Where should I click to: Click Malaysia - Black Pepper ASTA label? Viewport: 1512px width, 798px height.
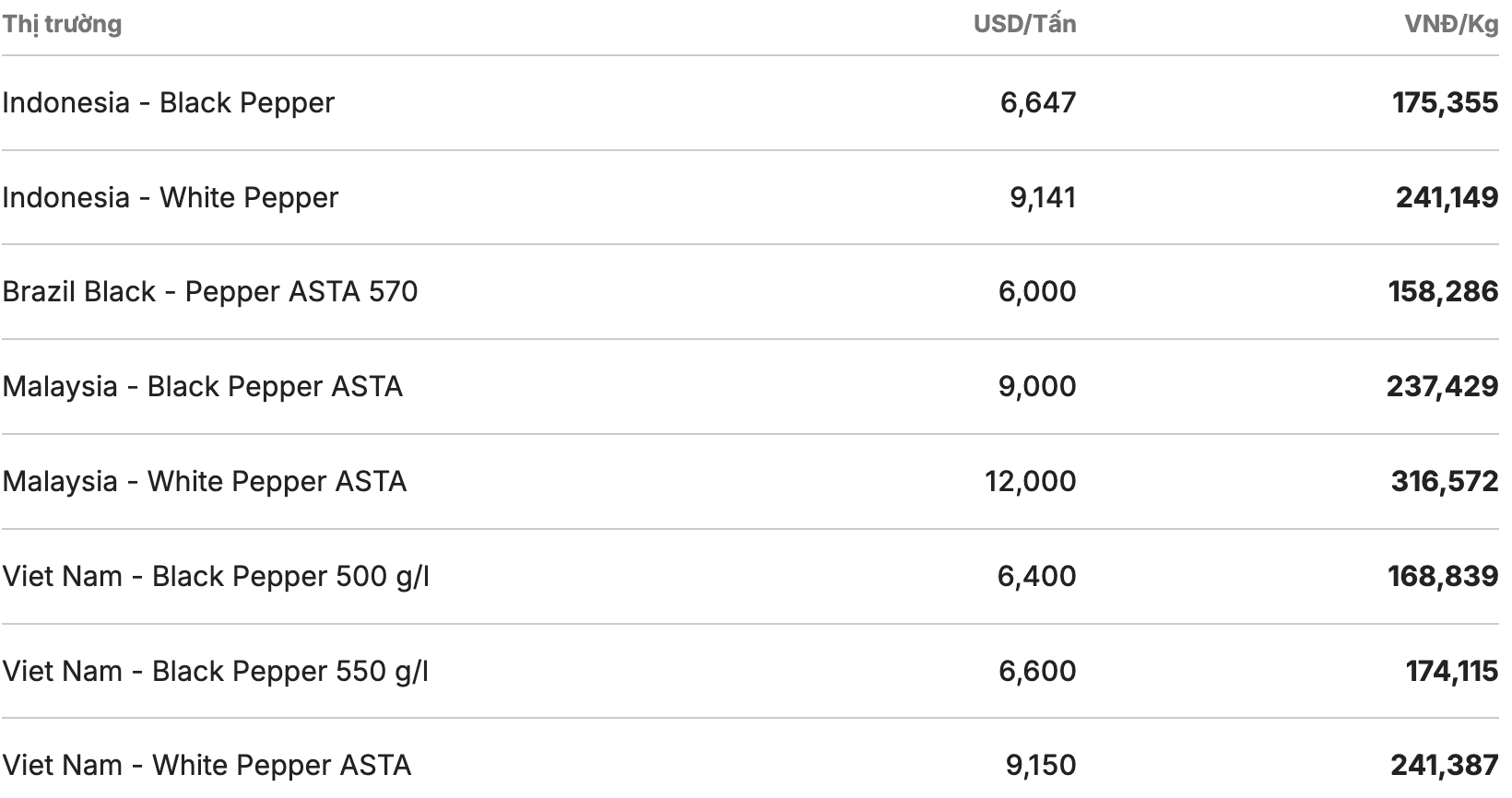tap(203, 386)
